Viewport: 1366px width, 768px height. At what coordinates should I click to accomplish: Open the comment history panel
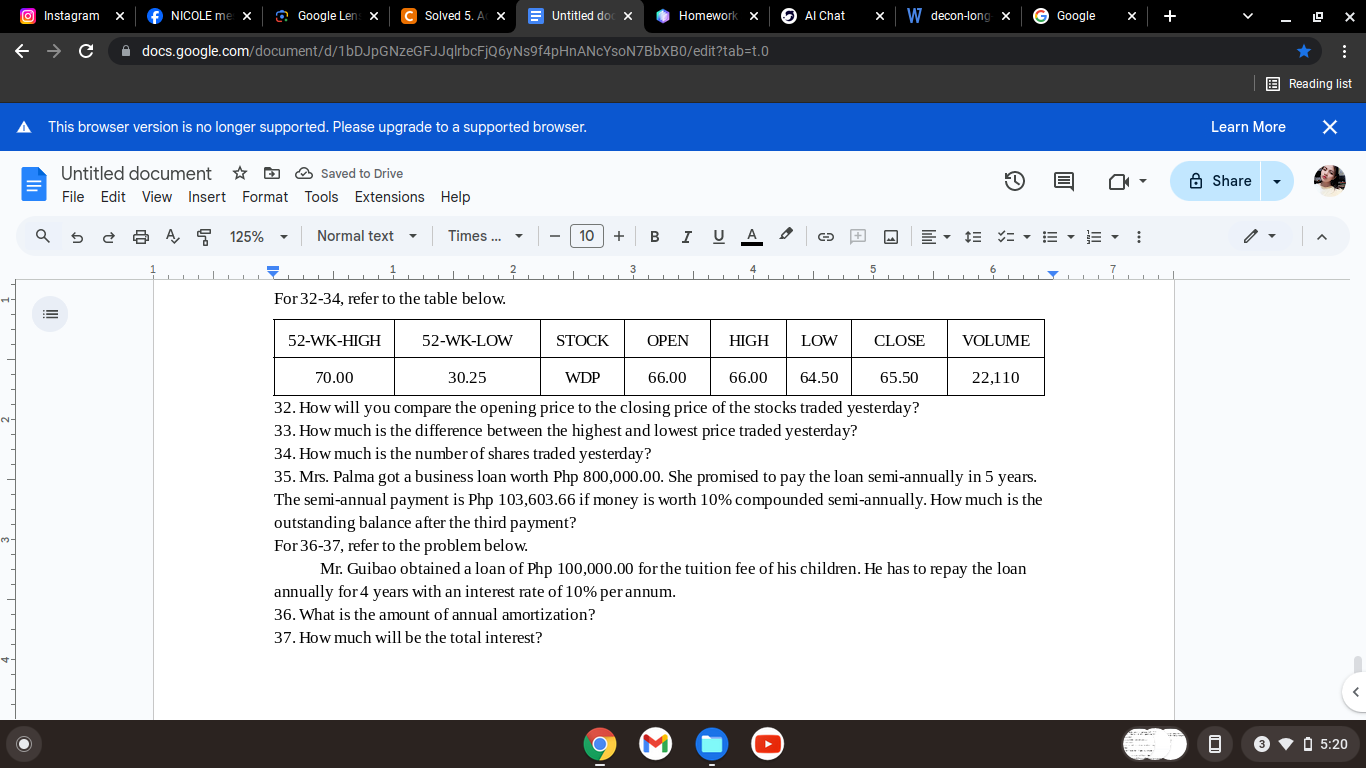point(1064,181)
